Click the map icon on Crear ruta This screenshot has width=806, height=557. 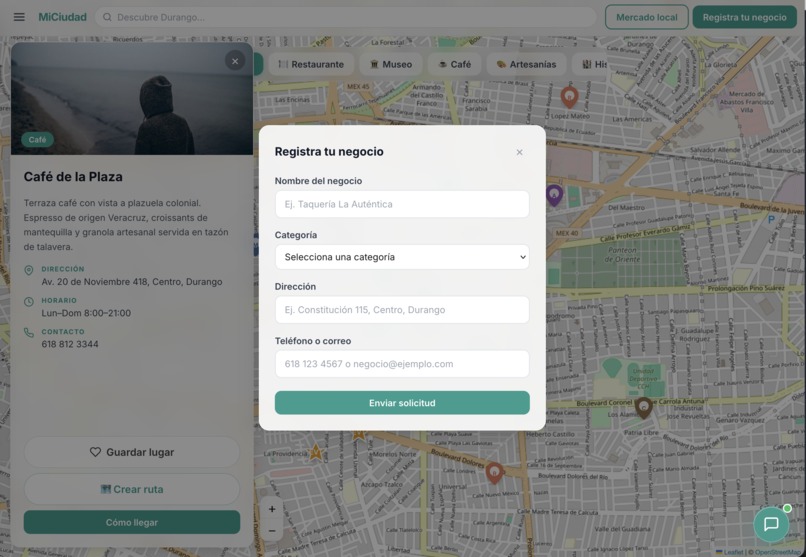[105, 489]
